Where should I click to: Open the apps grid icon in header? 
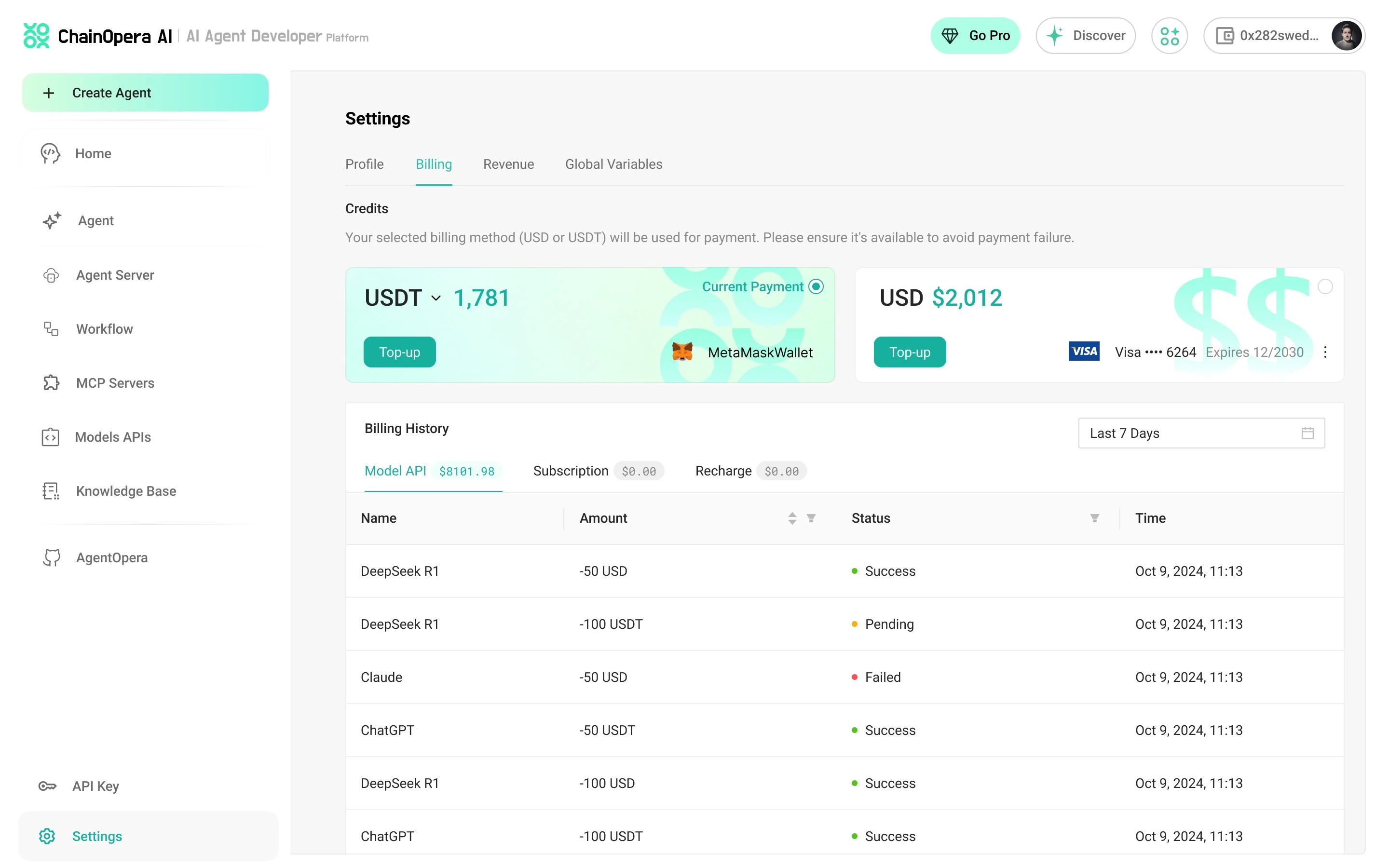pos(1169,36)
